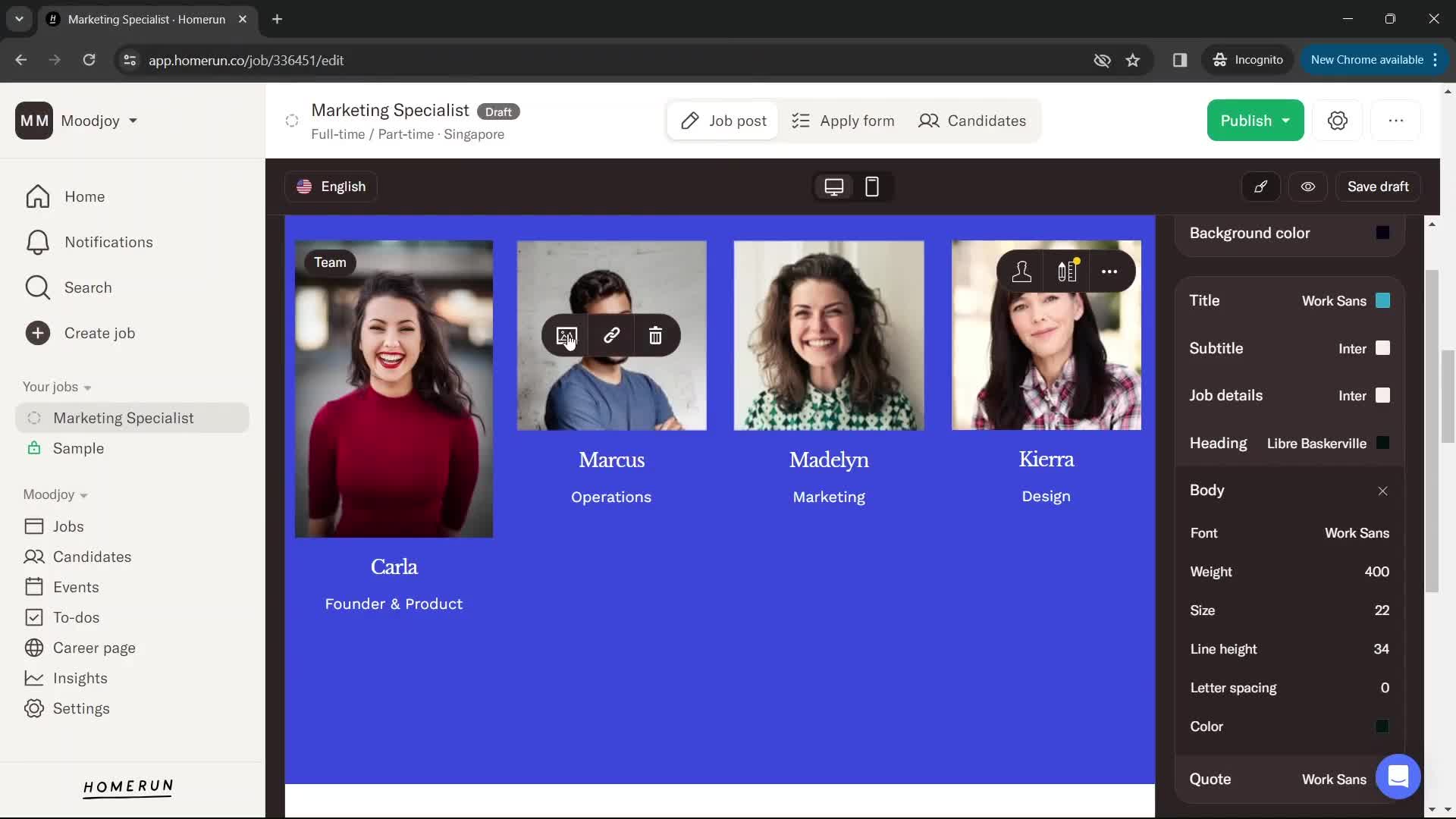Click the person icon in block toolbar
1456x819 pixels.
click(1021, 271)
